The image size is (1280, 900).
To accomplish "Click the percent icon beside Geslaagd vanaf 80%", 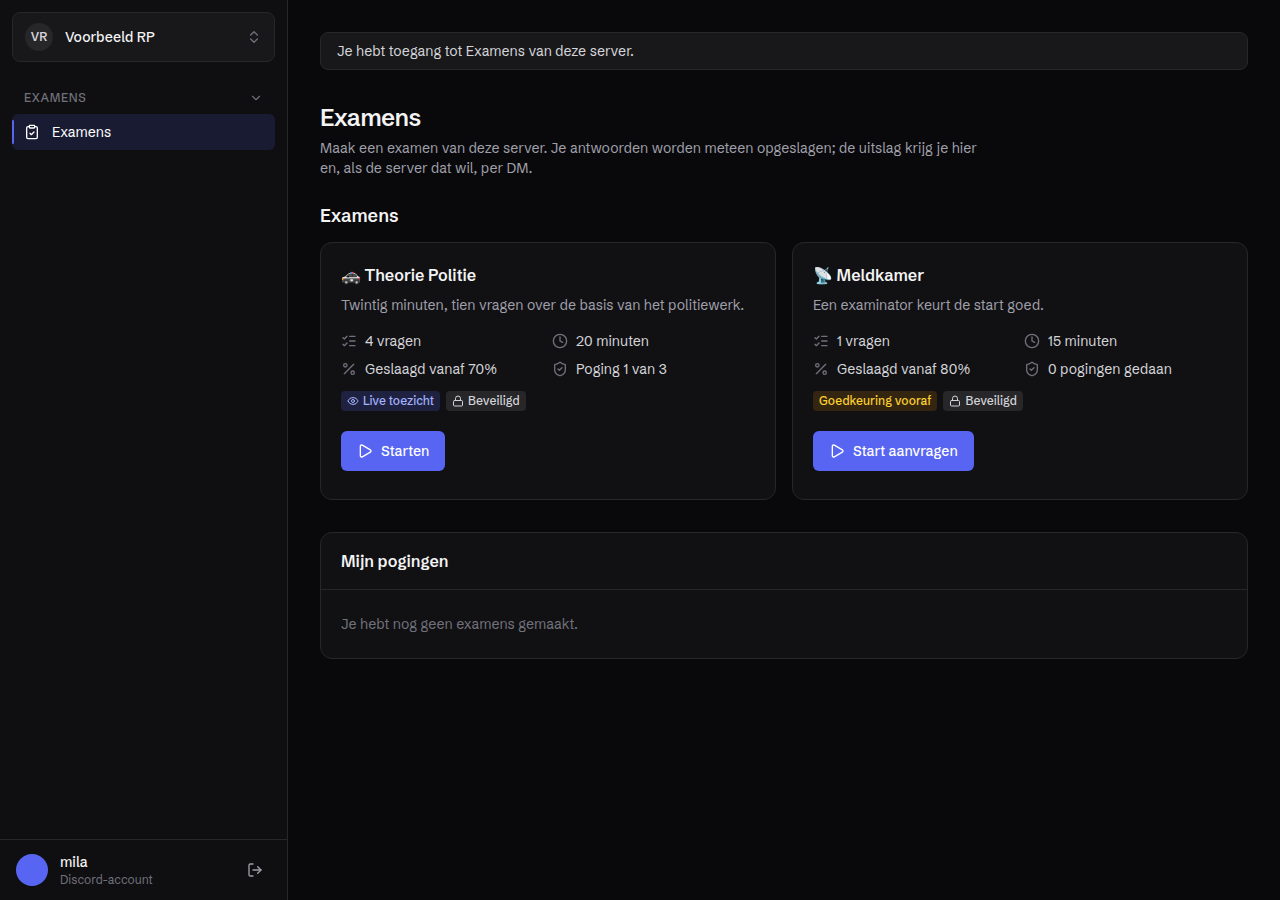I will pos(821,369).
